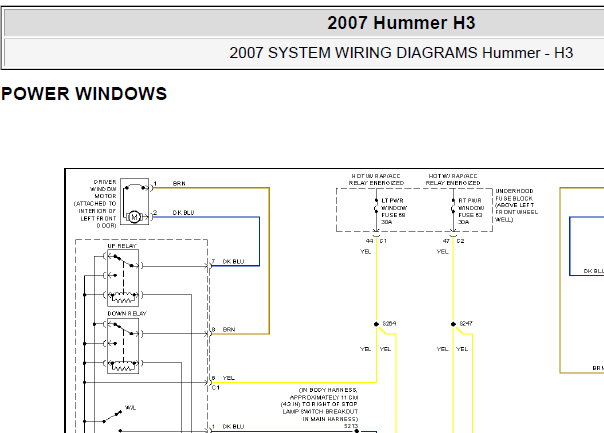604x433 pixels.
Task: Click the "S247" splice label
Action: 466,324
